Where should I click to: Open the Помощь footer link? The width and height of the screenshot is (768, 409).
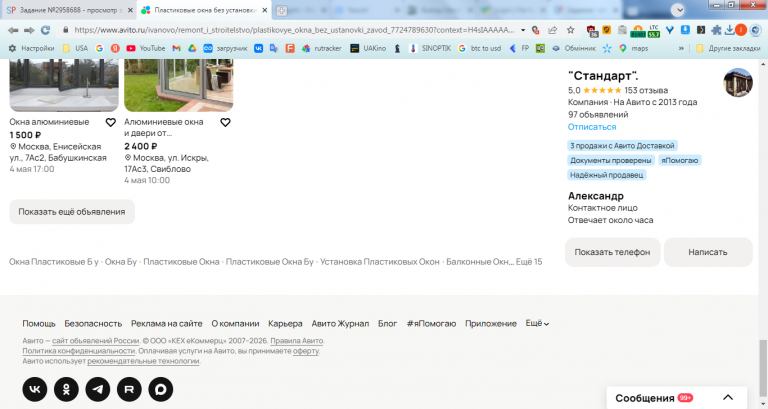(39, 324)
